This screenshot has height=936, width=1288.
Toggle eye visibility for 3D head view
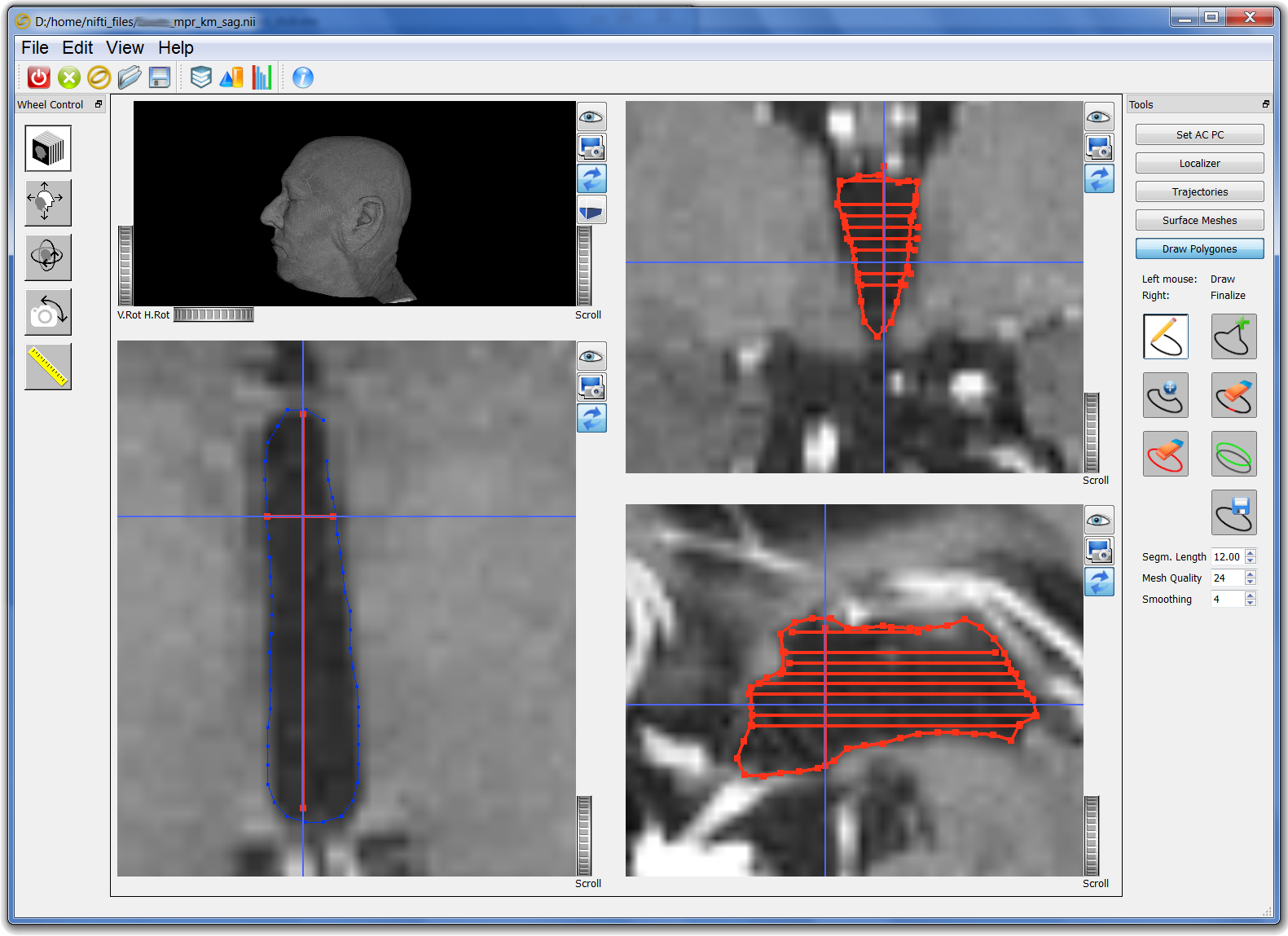591,117
